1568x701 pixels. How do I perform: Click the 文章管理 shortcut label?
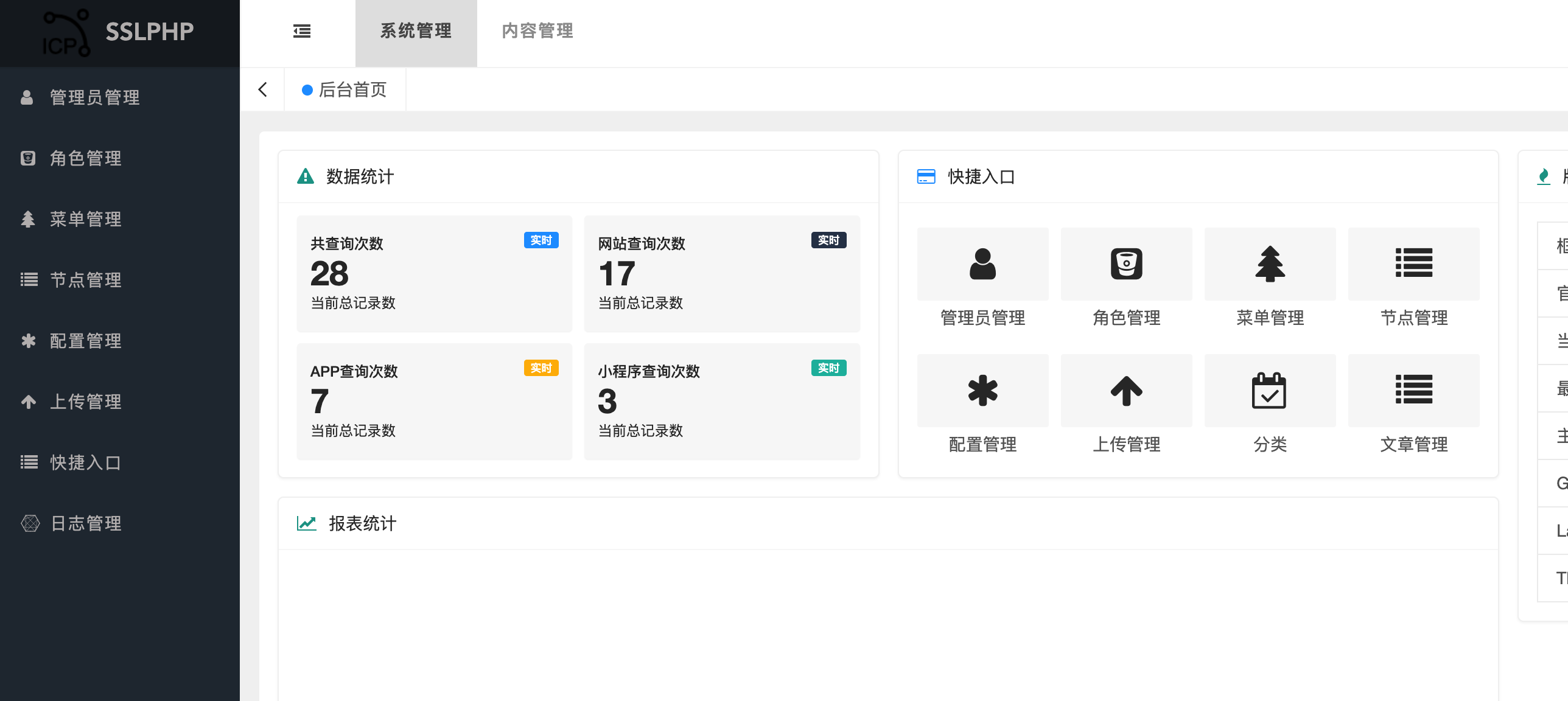click(1413, 444)
